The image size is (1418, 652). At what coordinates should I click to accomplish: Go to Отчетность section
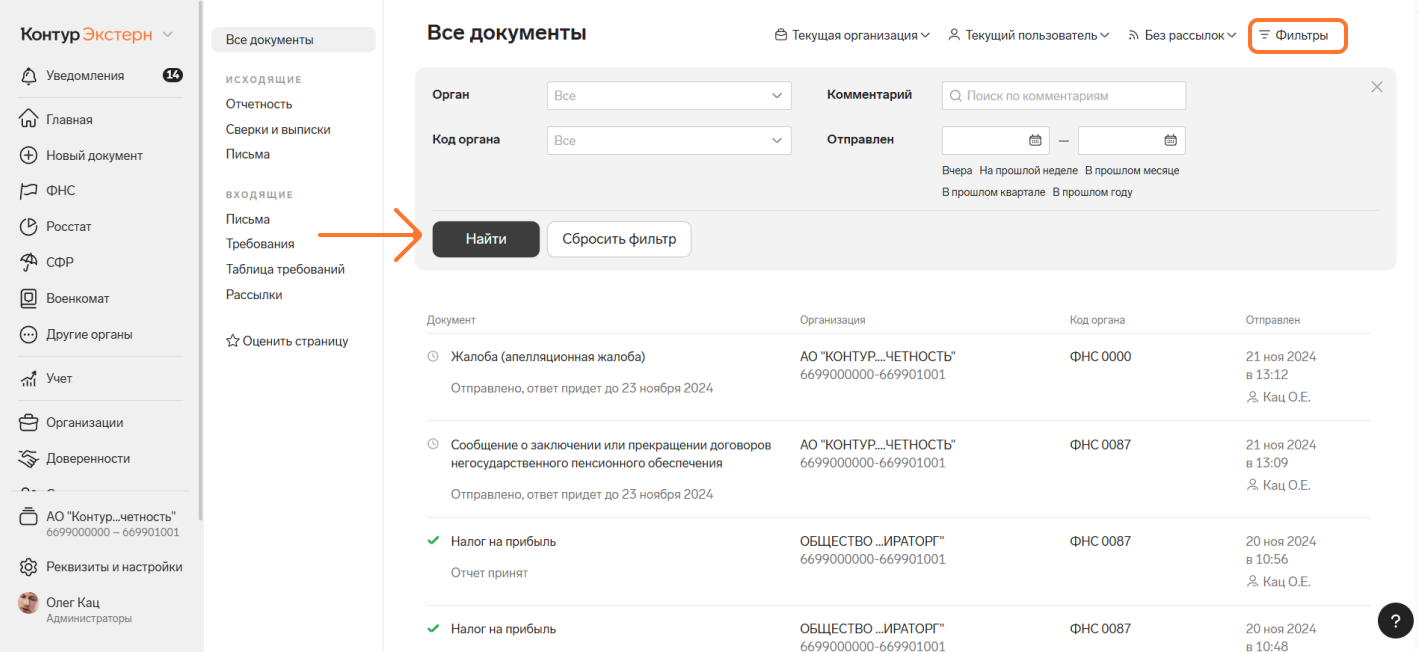(259, 104)
